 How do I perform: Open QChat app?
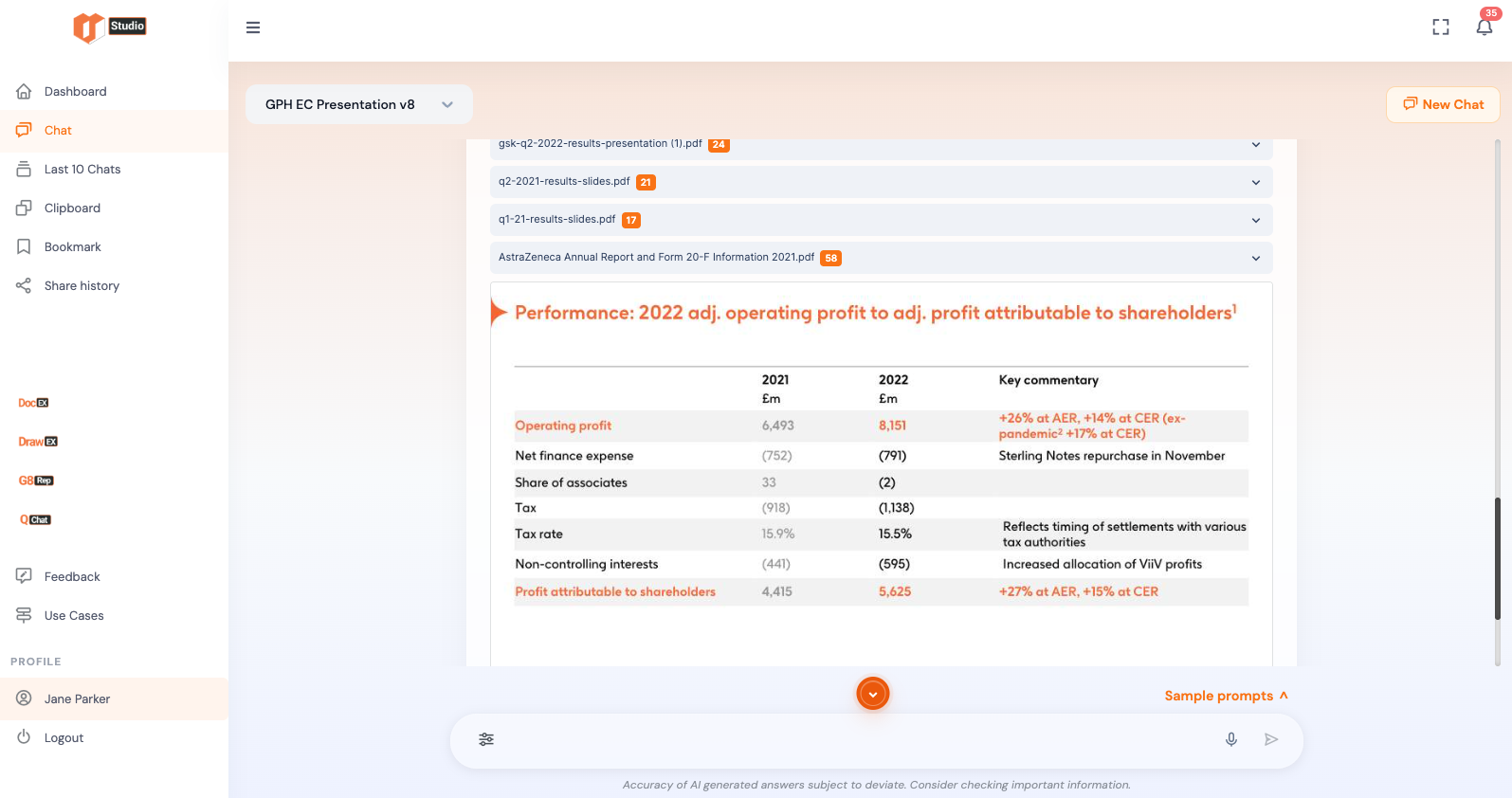[35, 519]
